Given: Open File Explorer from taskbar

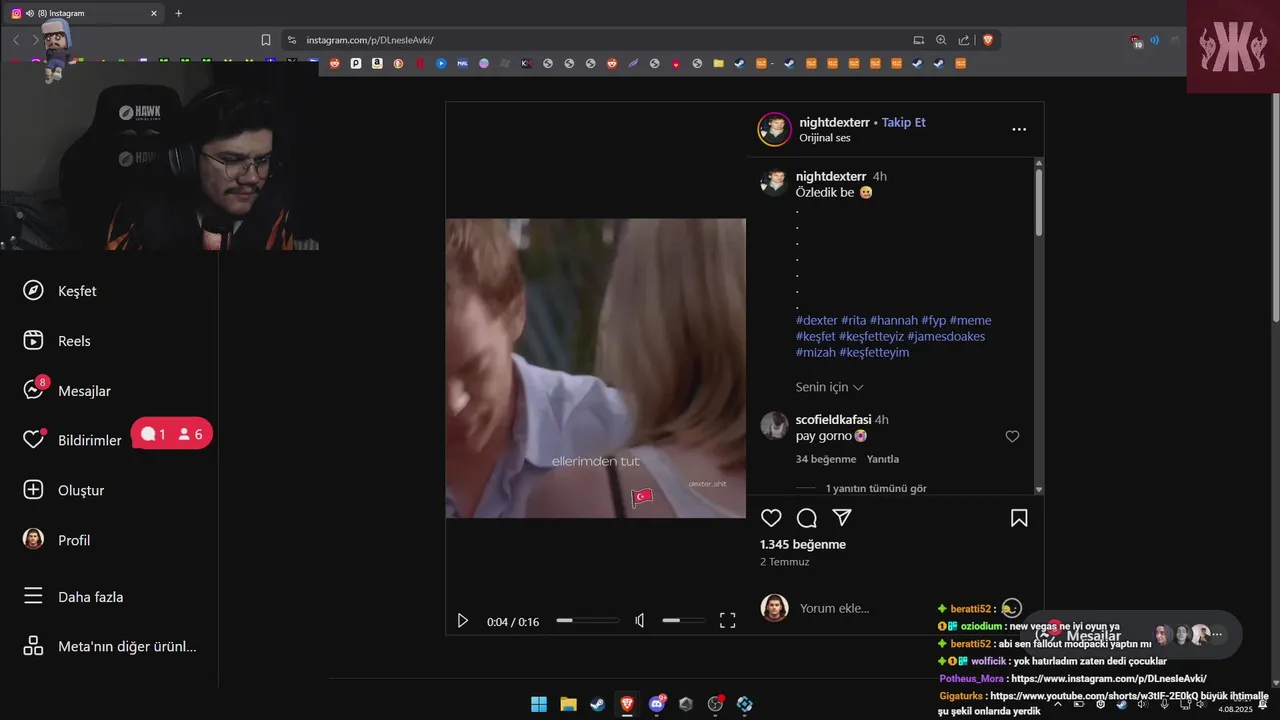Looking at the screenshot, I should pyautogui.click(x=568, y=704).
